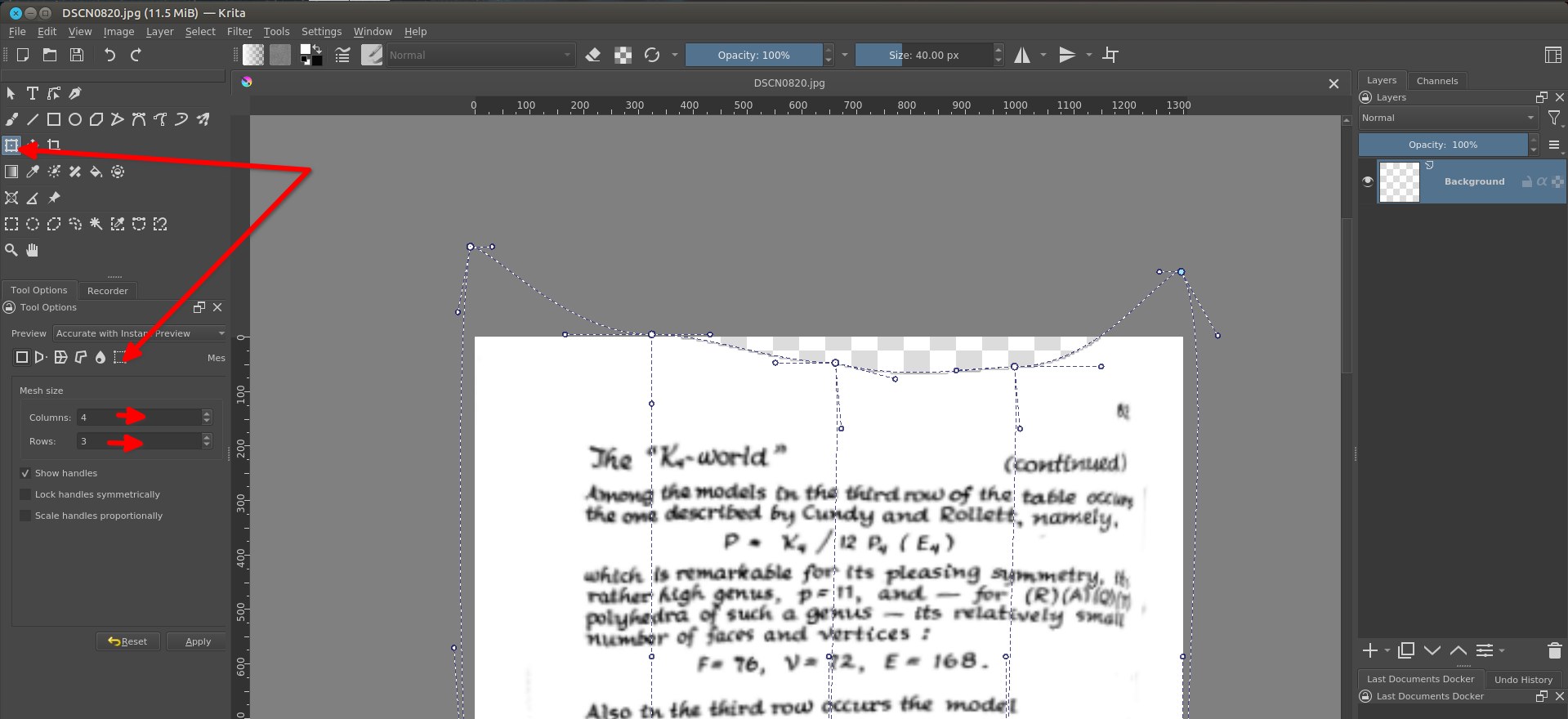1568x719 pixels.
Task: Open the layer blending mode dropdown
Action: click(x=1448, y=118)
